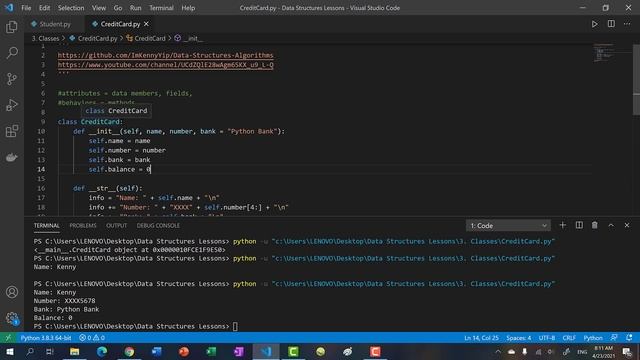This screenshot has width=640, height=360.
Task: Open the File menu
Action: pos(26,8)
